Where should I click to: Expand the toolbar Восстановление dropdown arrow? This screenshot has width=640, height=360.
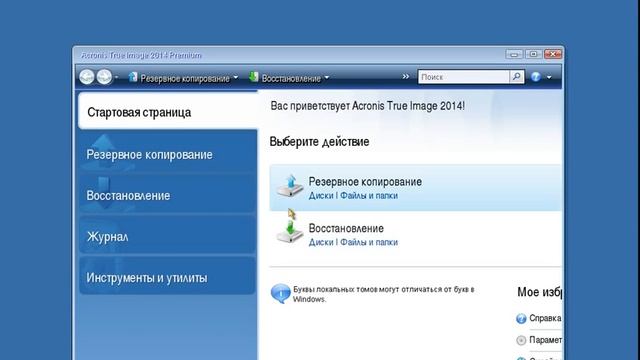327,77
